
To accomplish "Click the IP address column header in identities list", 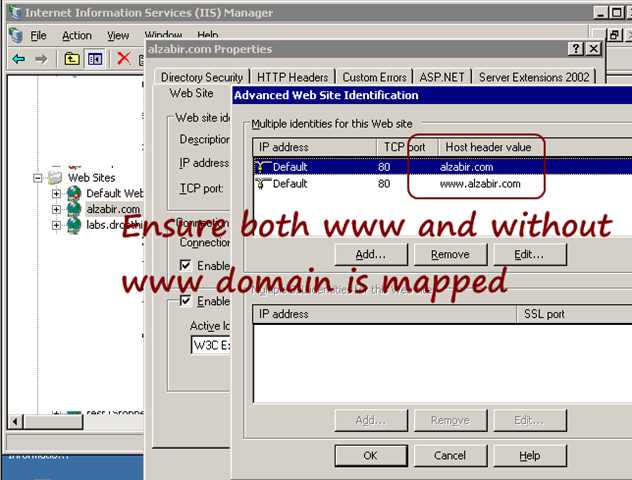I will (x=314, y=147).
